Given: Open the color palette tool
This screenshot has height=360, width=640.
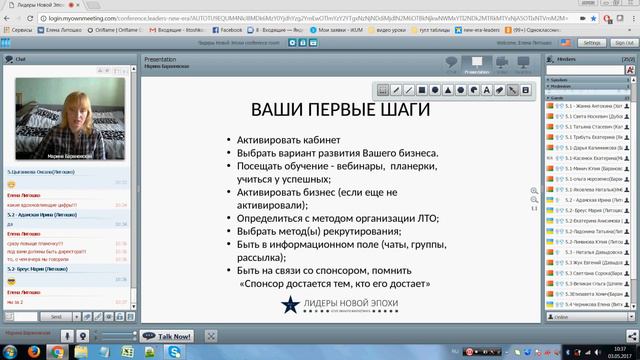Looking at the screenshot, I should pyautogui.click(x=474, y=90).
